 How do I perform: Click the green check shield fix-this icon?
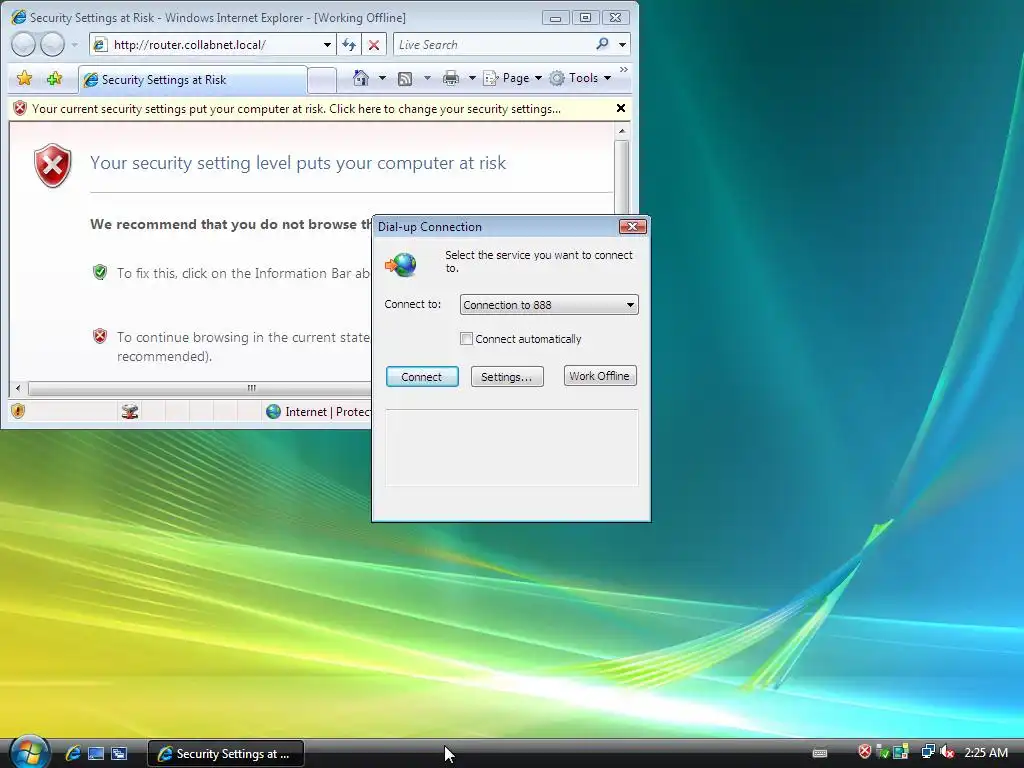tap(100, 272)
